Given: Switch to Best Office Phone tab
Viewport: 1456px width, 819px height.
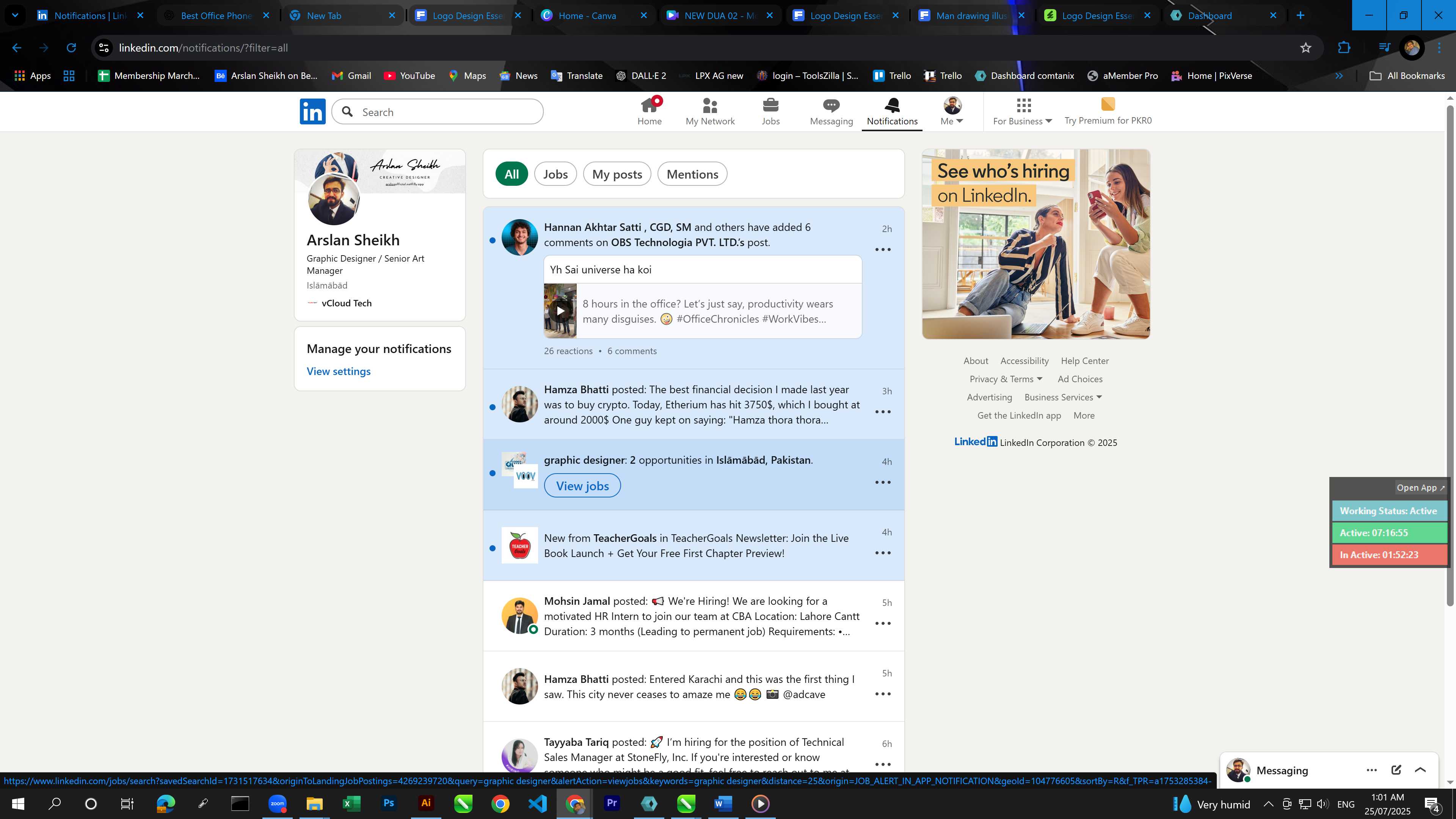Looking at the screenshot, I should point(217,16).
